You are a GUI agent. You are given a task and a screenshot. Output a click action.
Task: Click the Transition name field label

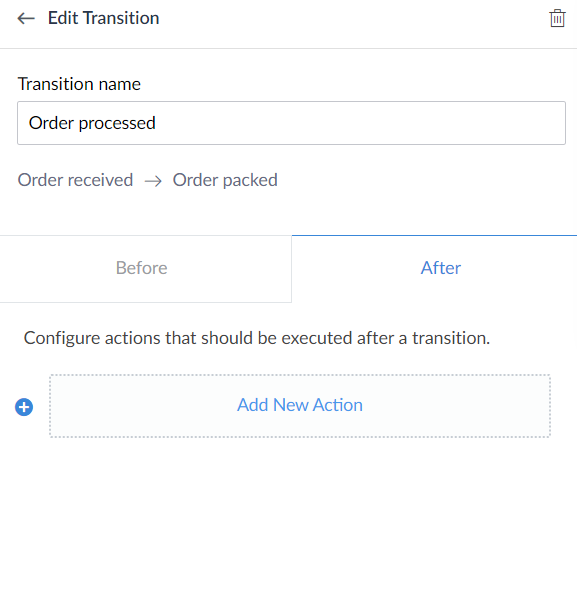click(79, 84)
